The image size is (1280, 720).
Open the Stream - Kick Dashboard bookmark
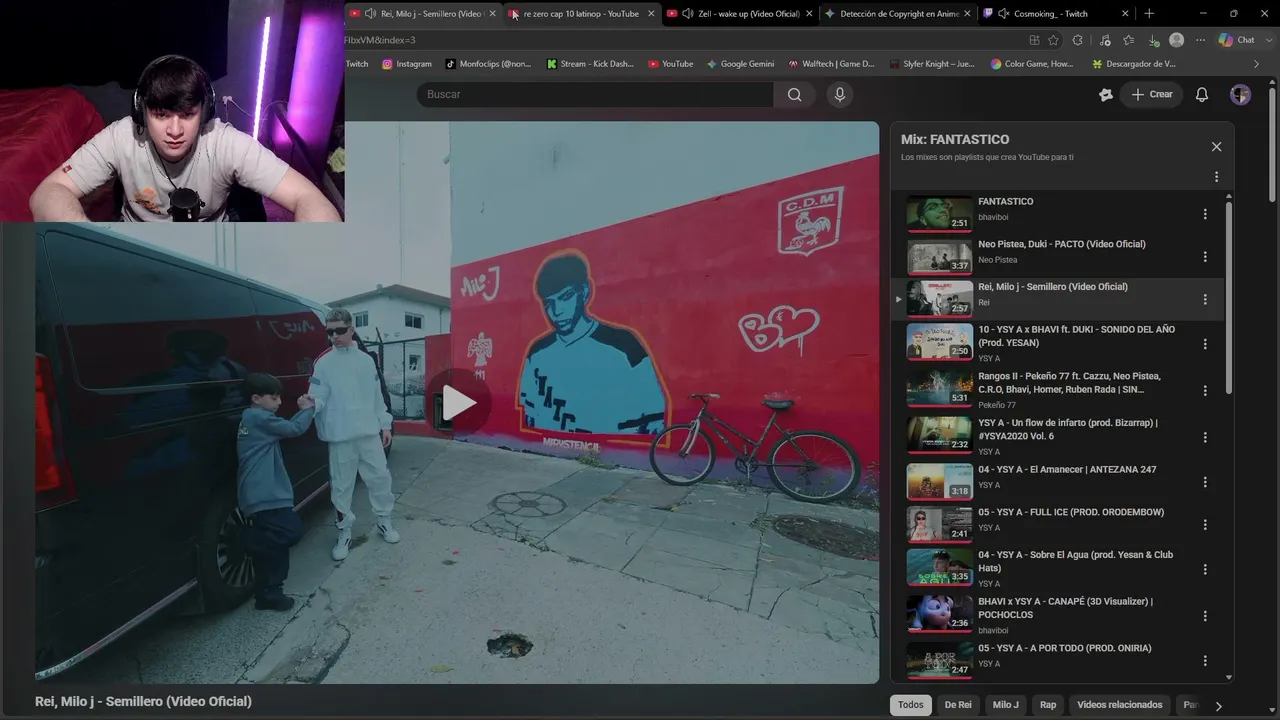pos(591,64)
